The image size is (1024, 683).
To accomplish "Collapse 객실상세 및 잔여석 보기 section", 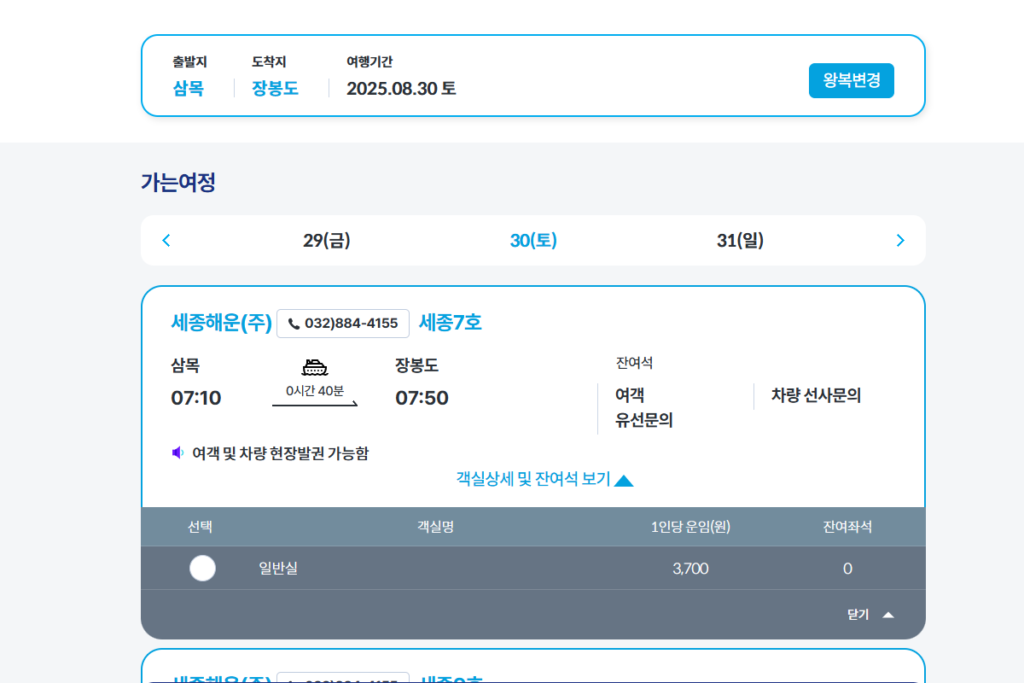I will (x=545, y=480).
